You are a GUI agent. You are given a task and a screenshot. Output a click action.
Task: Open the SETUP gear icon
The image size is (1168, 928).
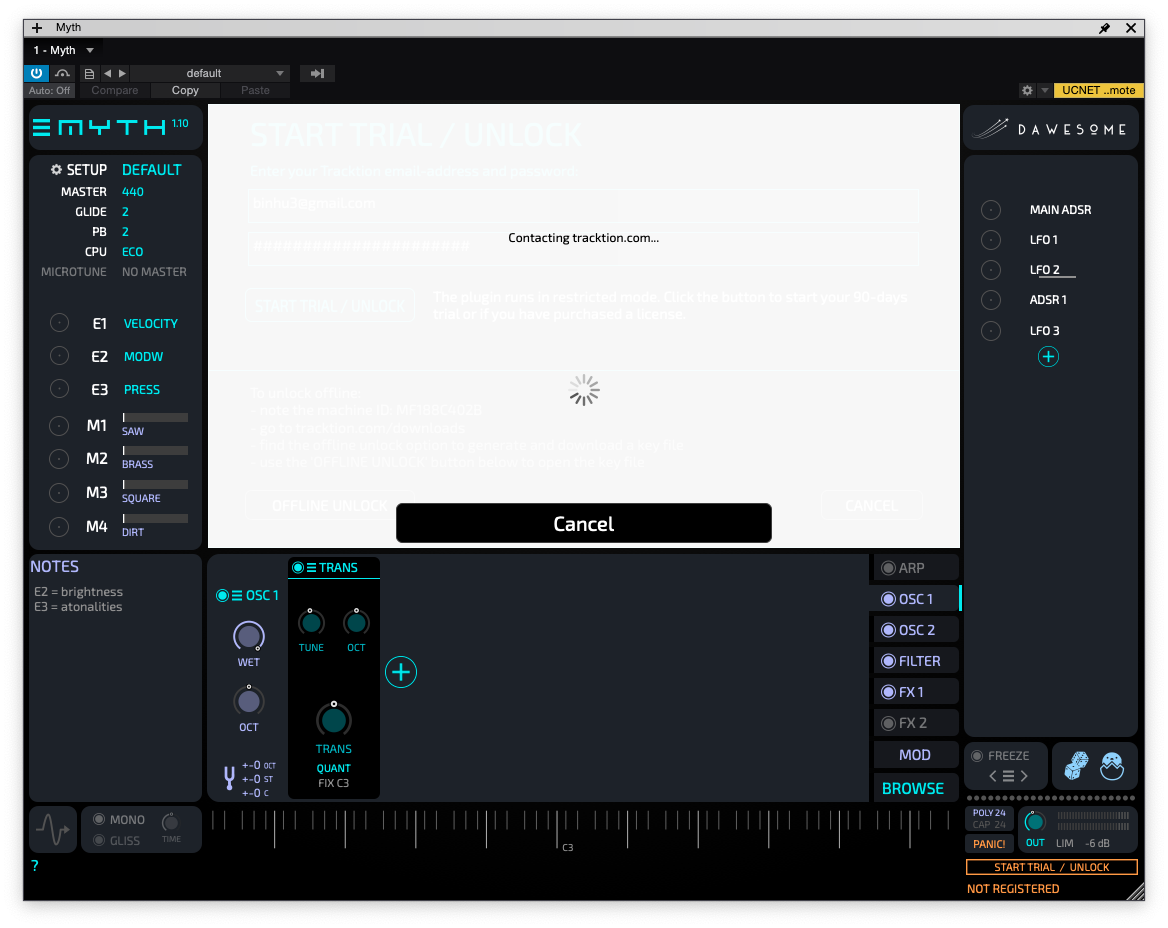pyautogui.click(x=56, y=170)
